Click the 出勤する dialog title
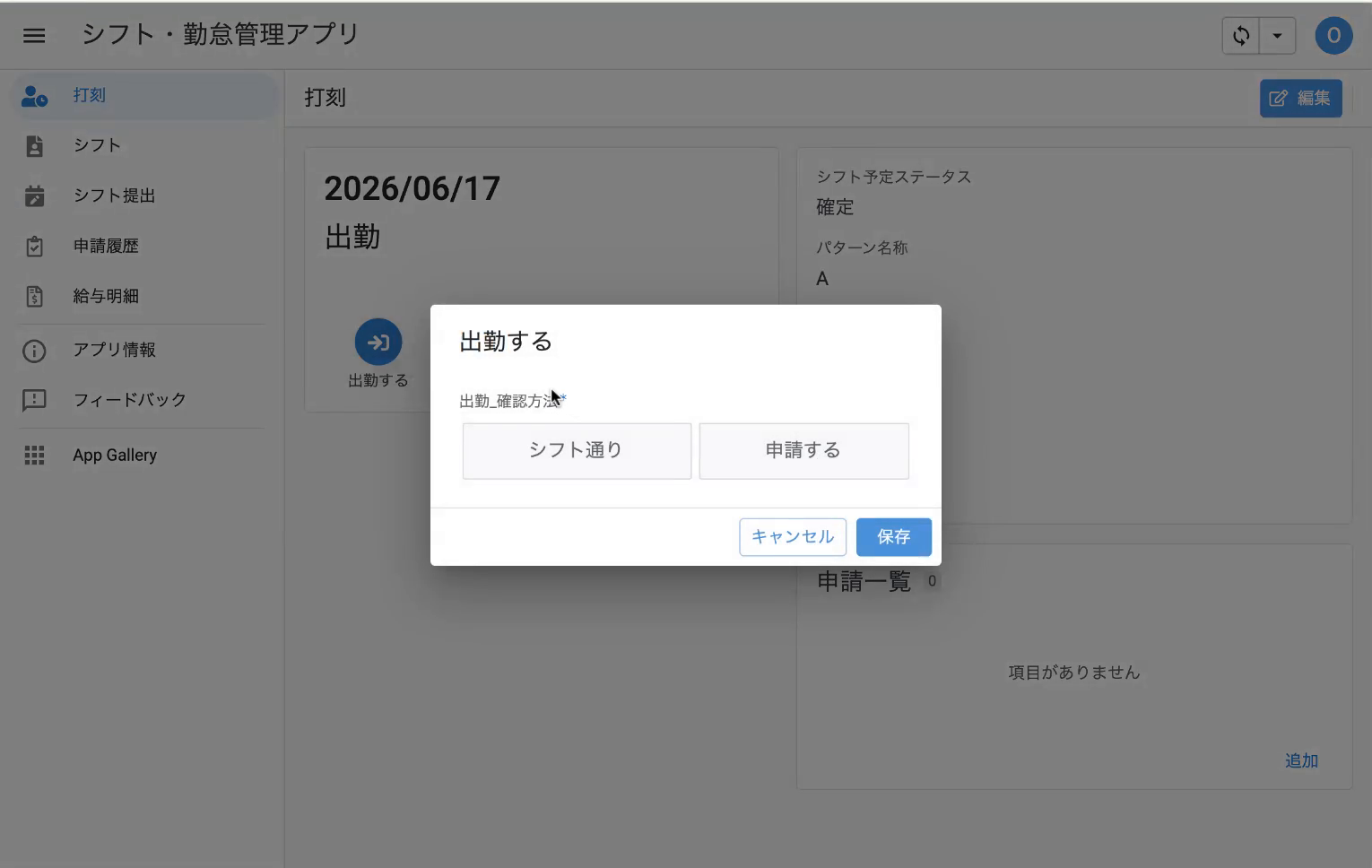The image size is (1372, 868). (506, 342)
